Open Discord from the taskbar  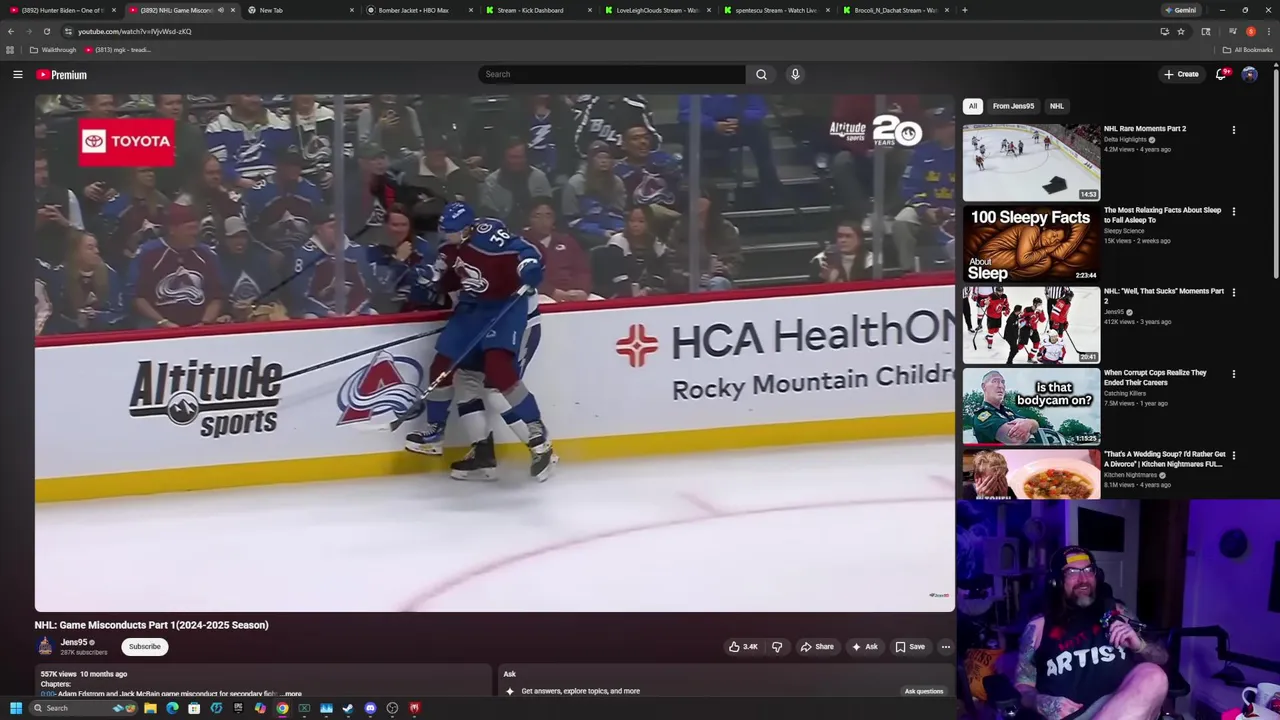click(x=370, y=708)
